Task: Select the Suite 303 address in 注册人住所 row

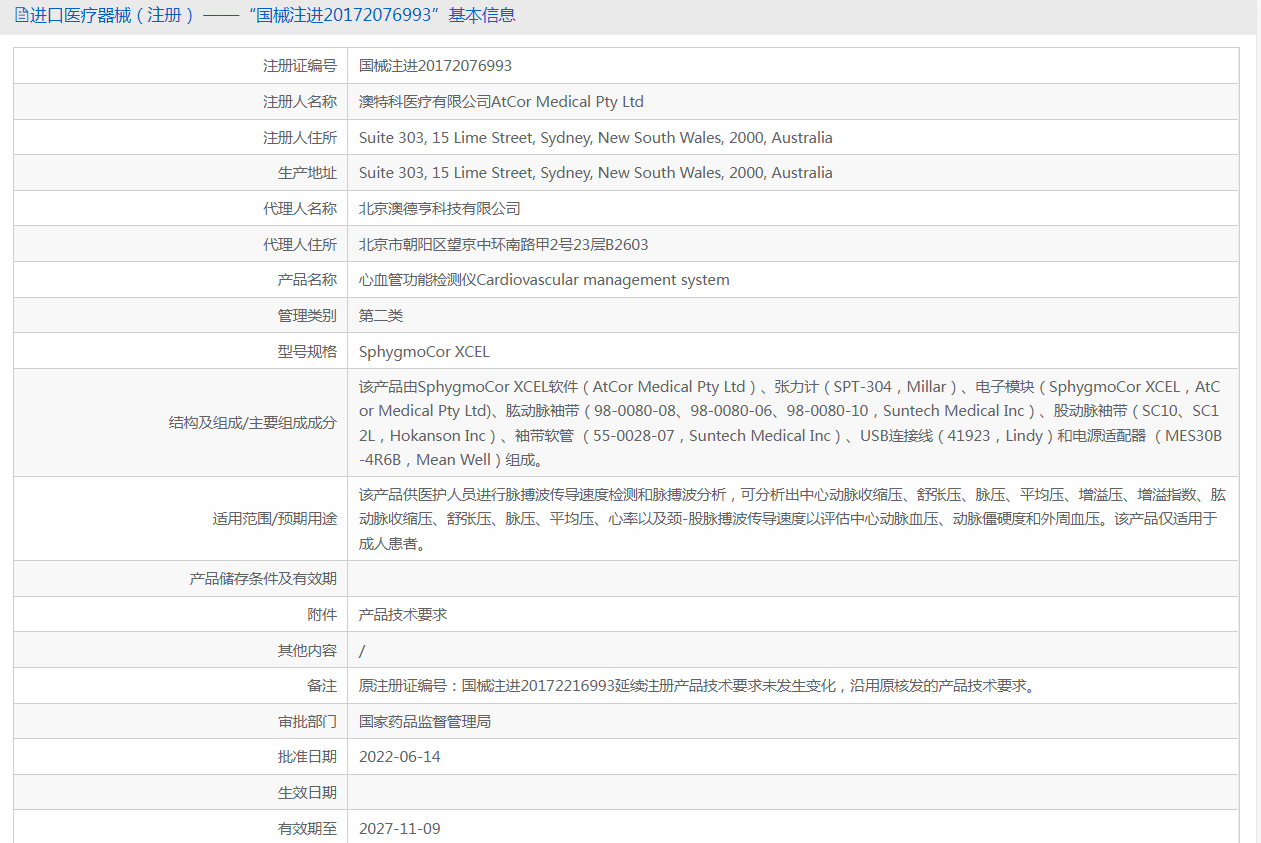Action: tap(596, 138)
